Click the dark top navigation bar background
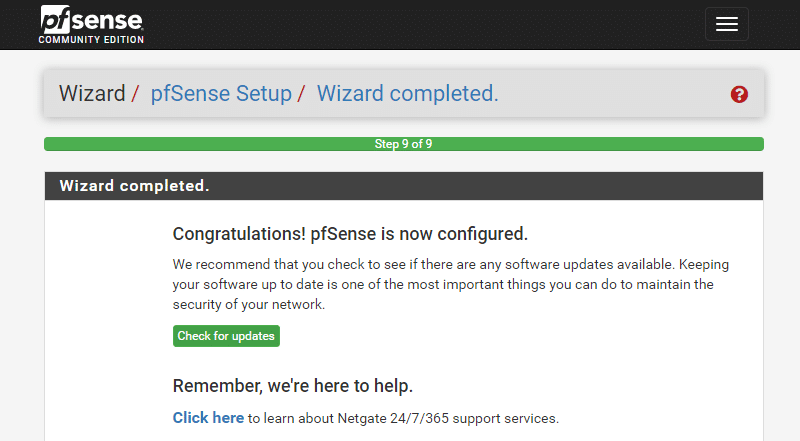The height and width of the screenshot is (441, 800). (408, 24)
